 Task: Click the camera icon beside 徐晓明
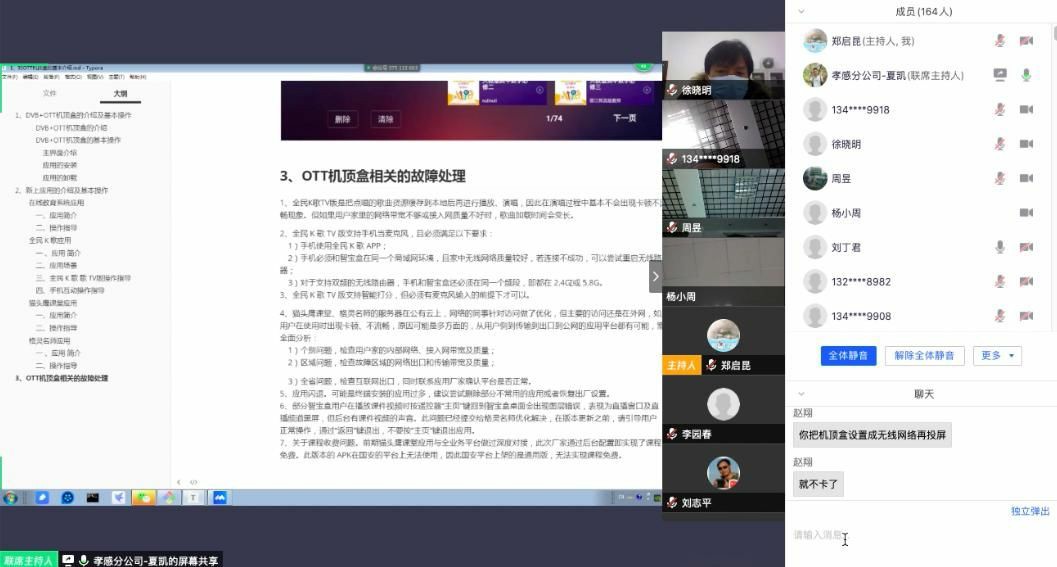[x=1026, y=144]
